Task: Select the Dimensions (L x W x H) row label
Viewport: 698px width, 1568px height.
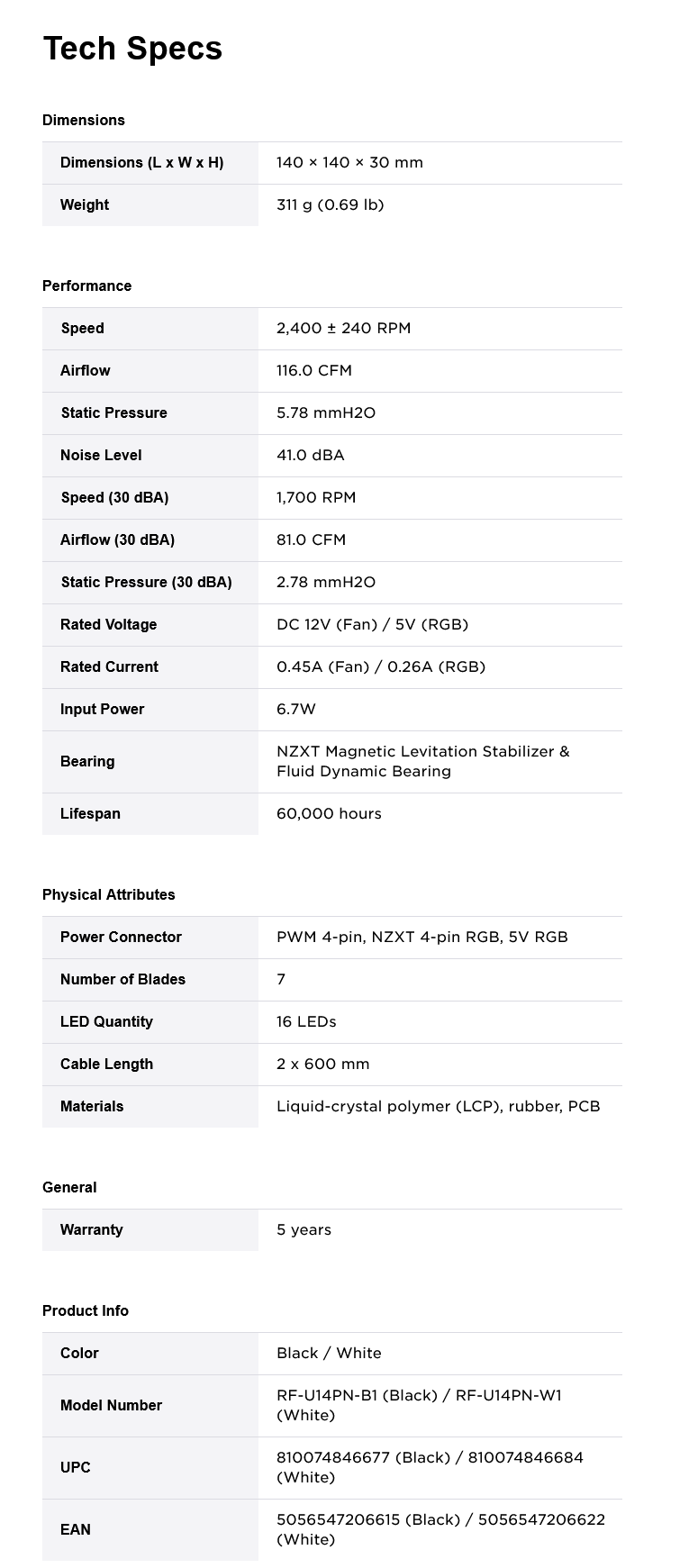Action: 141,163
